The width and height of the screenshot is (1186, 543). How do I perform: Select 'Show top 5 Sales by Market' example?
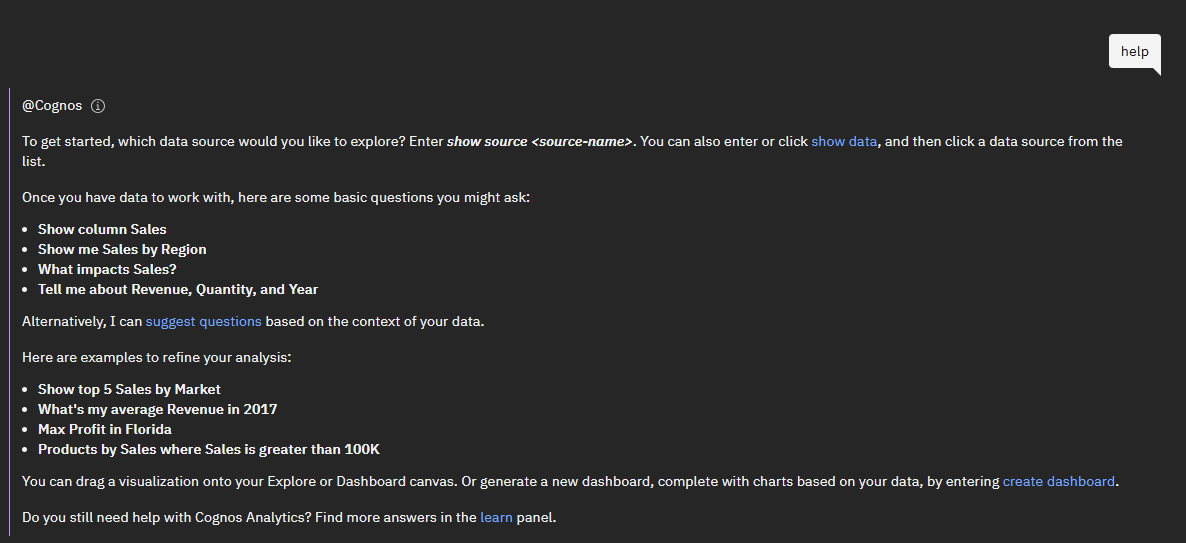click(x=129, y=389)
